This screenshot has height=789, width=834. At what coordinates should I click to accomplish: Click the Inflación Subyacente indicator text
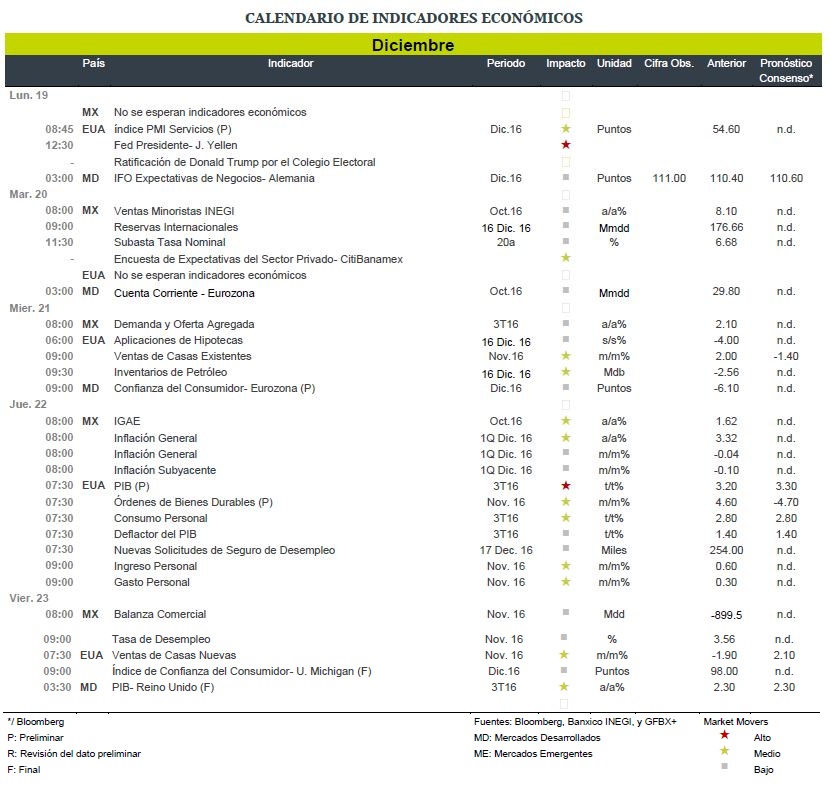165,470
